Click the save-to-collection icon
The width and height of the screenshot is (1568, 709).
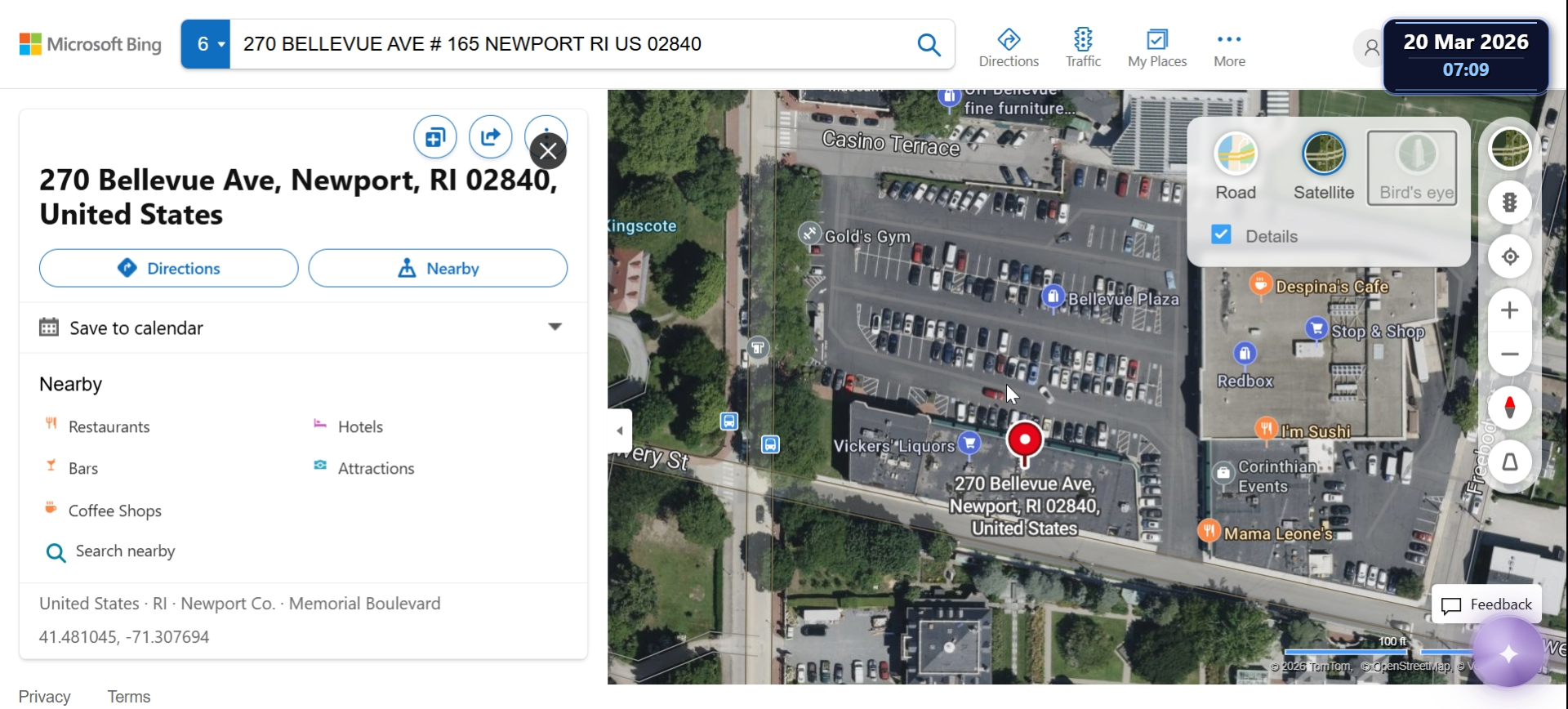435,136
